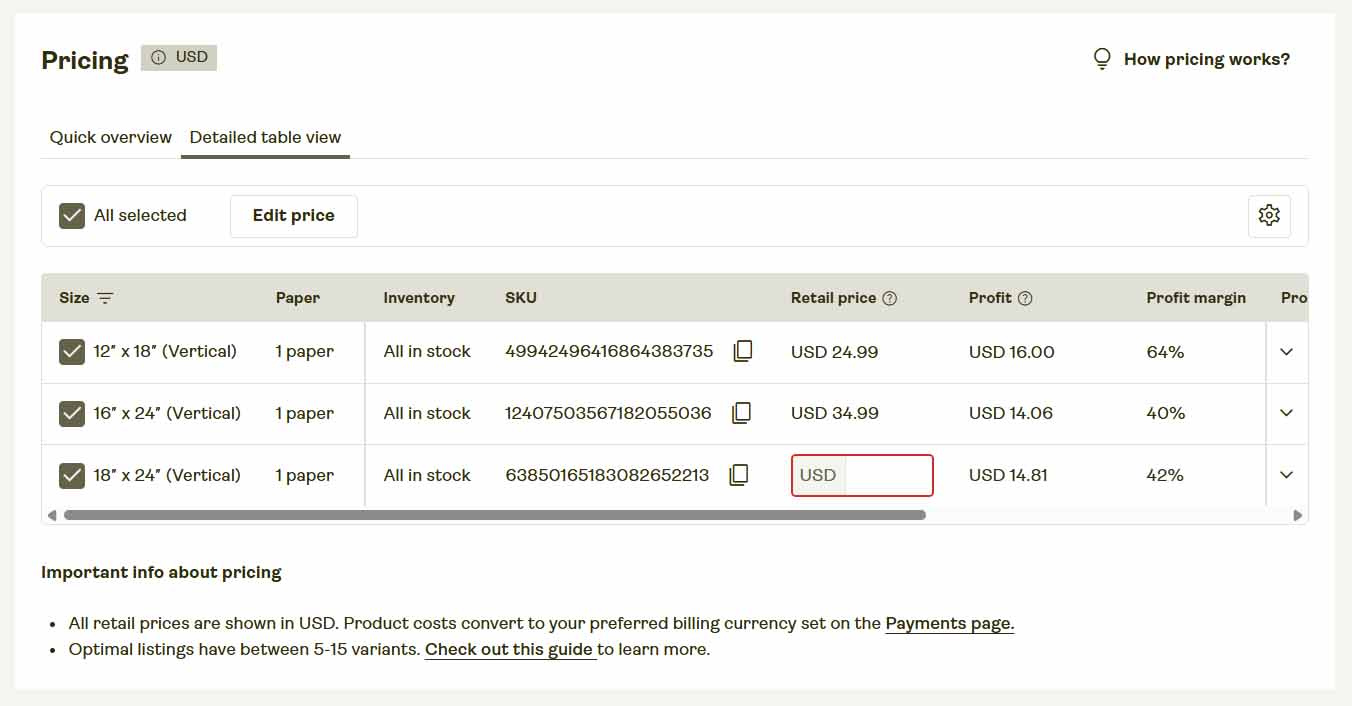Open the Profit help tooltip
Viewport: 1352px width, 706px height.
(x=1025, y=297)
